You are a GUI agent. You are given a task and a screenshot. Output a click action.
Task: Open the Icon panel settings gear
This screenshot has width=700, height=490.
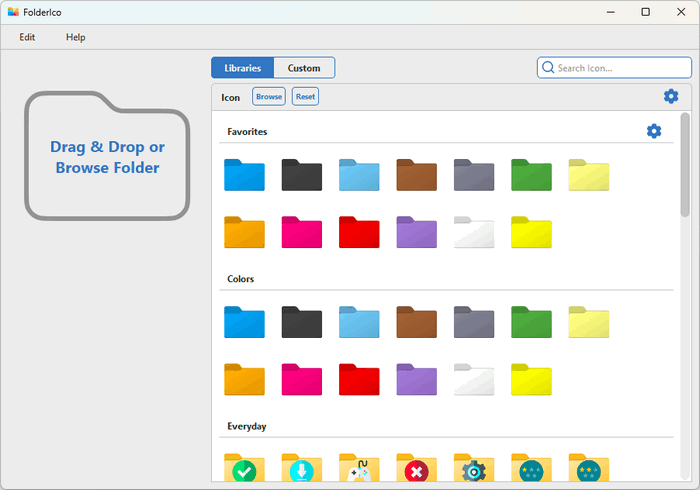pos(671,96)
